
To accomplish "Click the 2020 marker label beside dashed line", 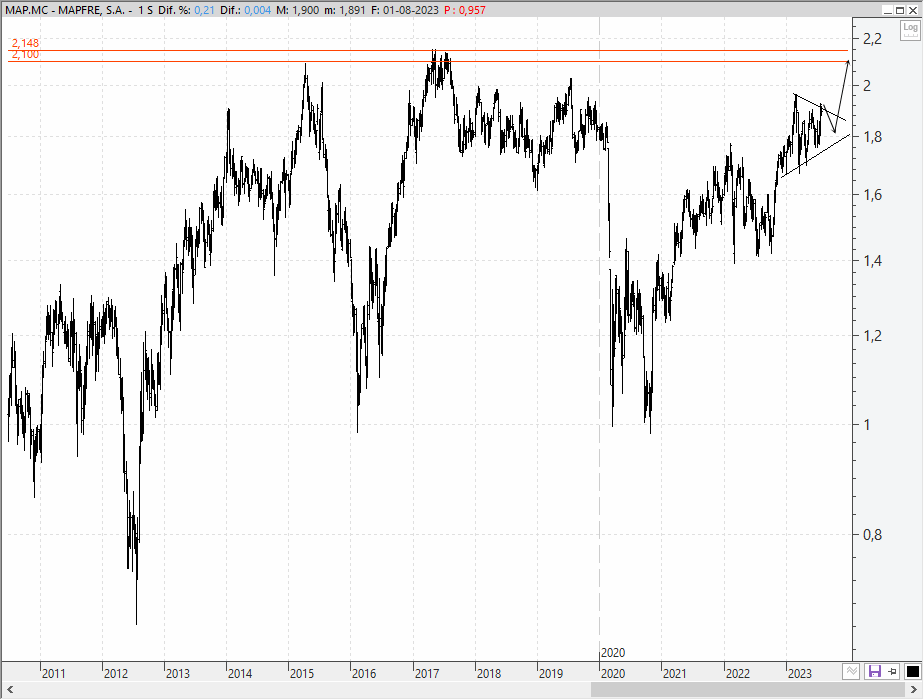I will click(613, 653).
